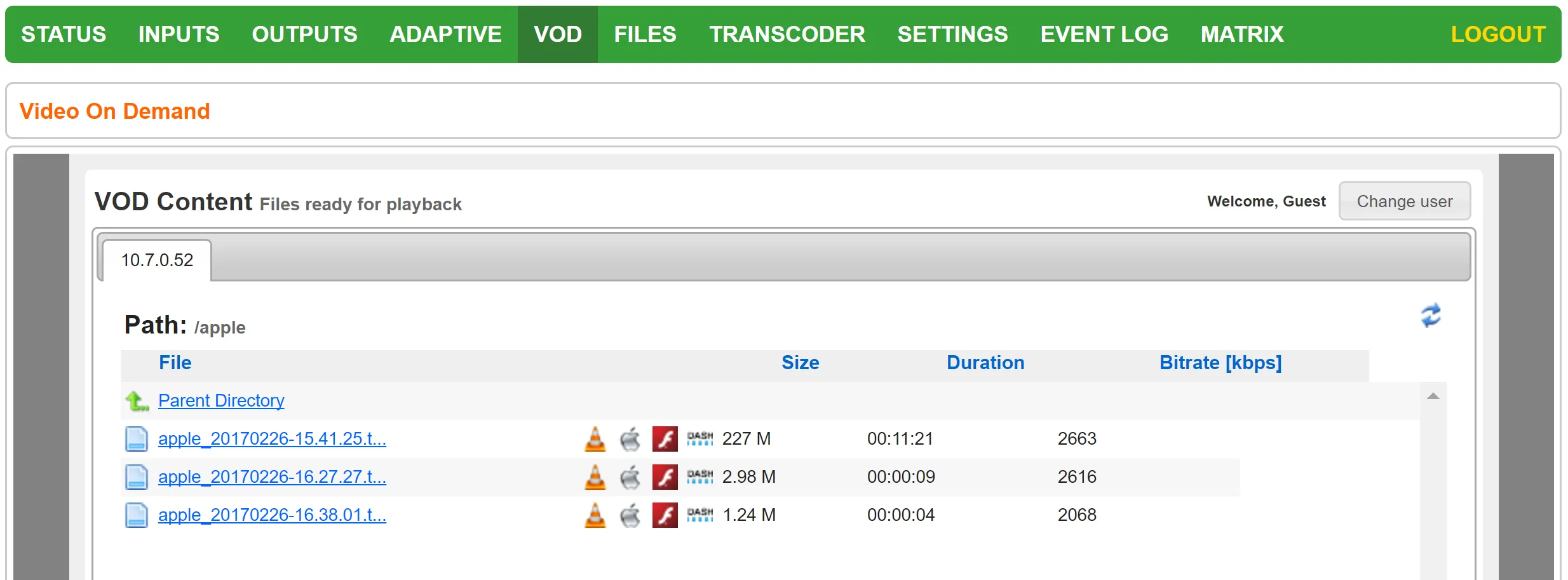The height and width of the screenshot is (580, 1568).
Task: Click the Change user button
Action: click(1405, 201)
